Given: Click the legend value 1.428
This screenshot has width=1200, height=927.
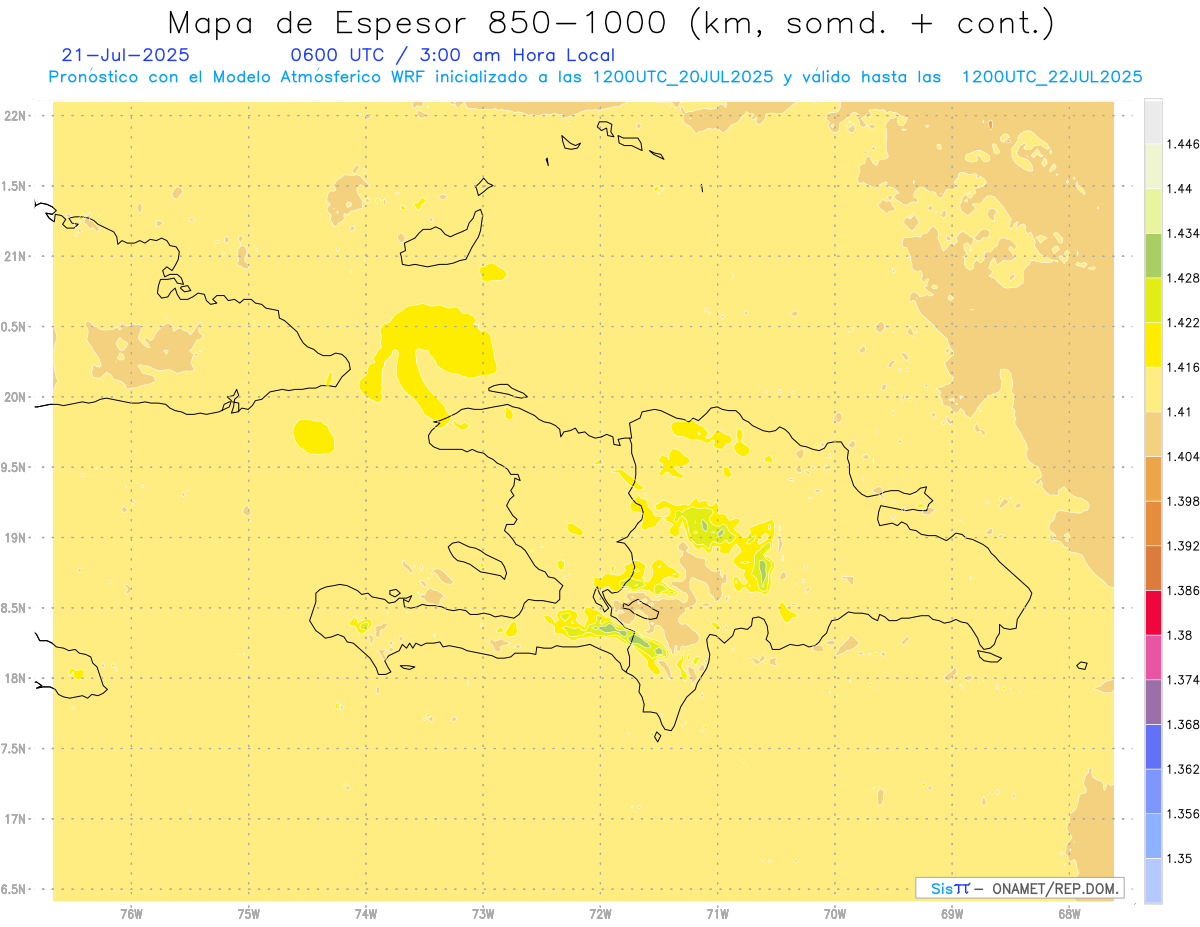Looking at the screenshot, I should click(x=1183, y=277).
